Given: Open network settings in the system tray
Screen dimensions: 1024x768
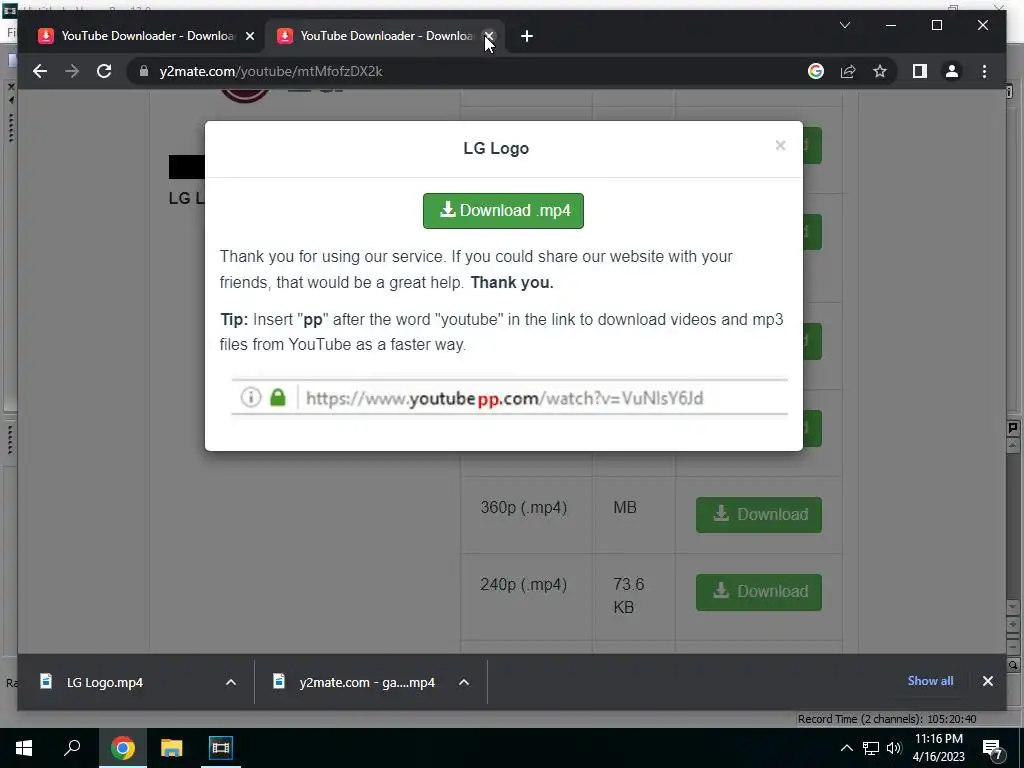Looking at the screenshot, I should coord(871,748).
